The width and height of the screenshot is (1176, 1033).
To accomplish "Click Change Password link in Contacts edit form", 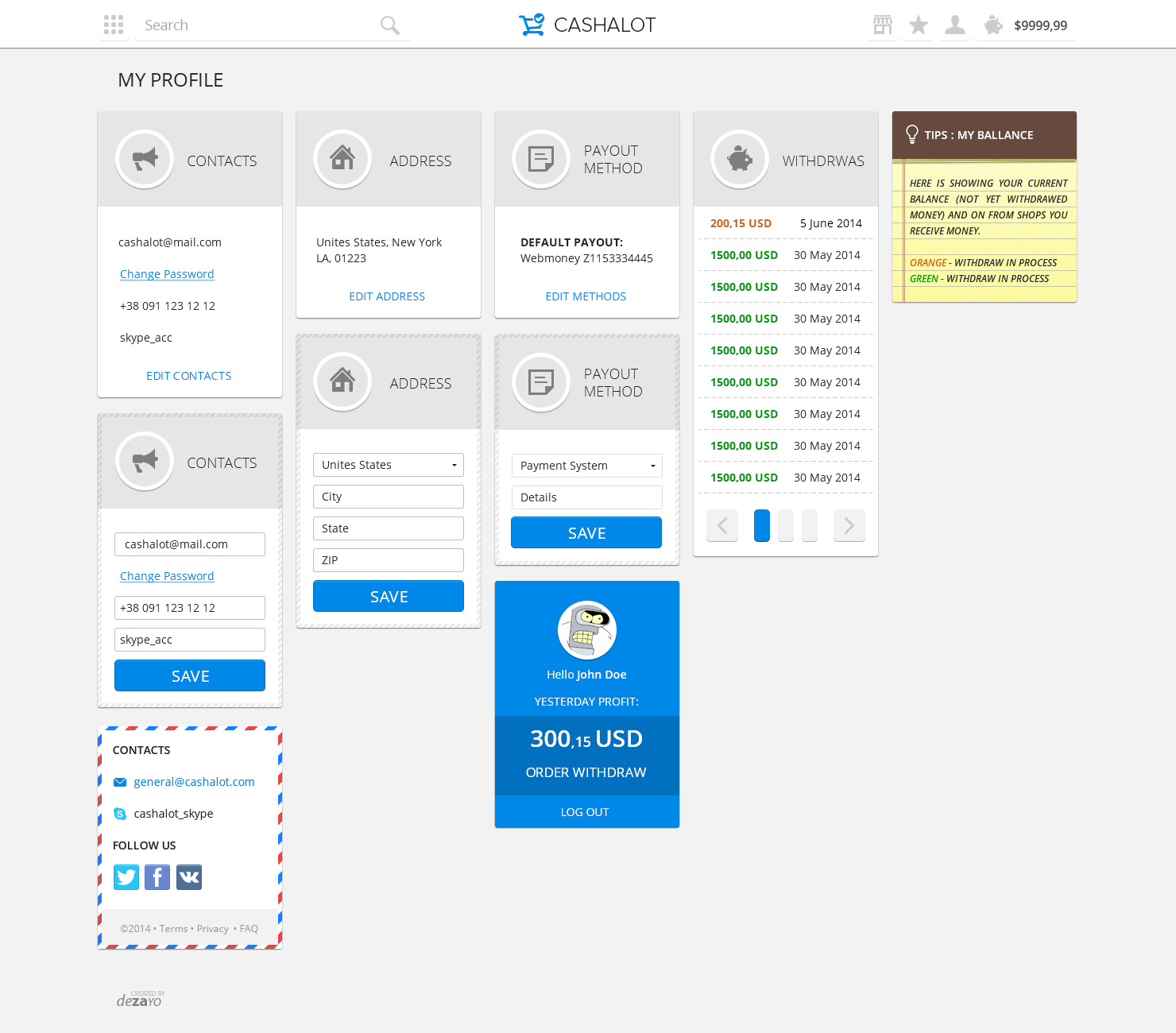I will 167,576.
